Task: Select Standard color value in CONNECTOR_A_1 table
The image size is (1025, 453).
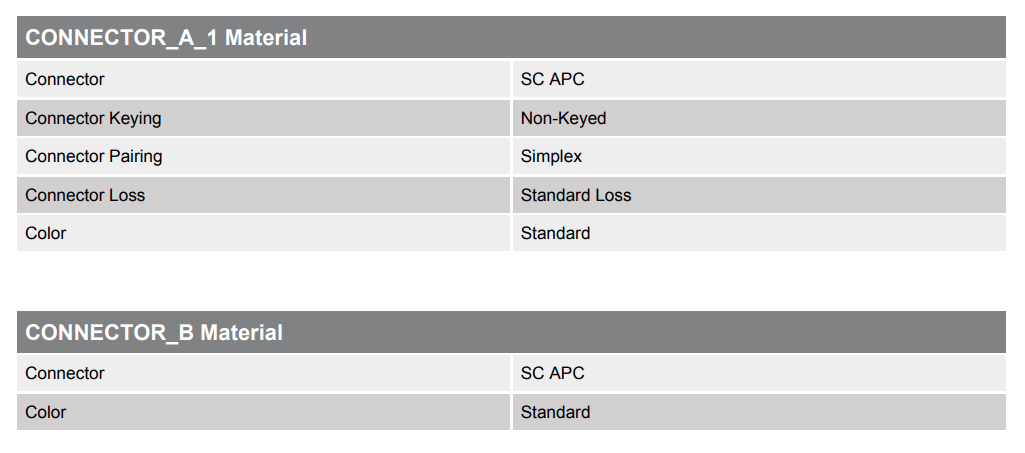Action: tap(555, 233)
